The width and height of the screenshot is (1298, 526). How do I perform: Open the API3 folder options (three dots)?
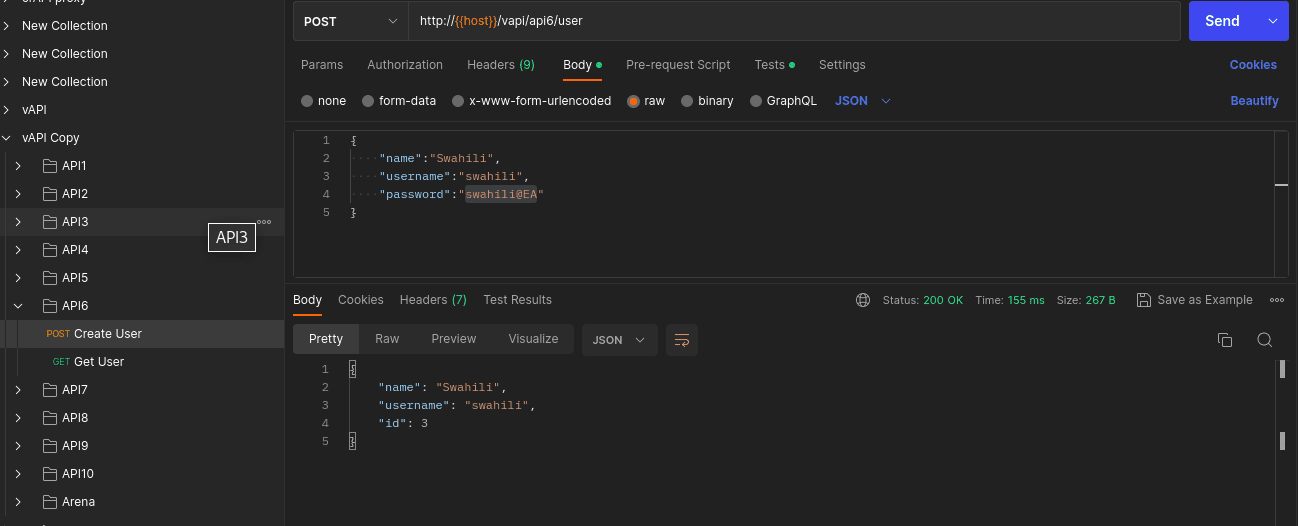(x=264, y=222)
